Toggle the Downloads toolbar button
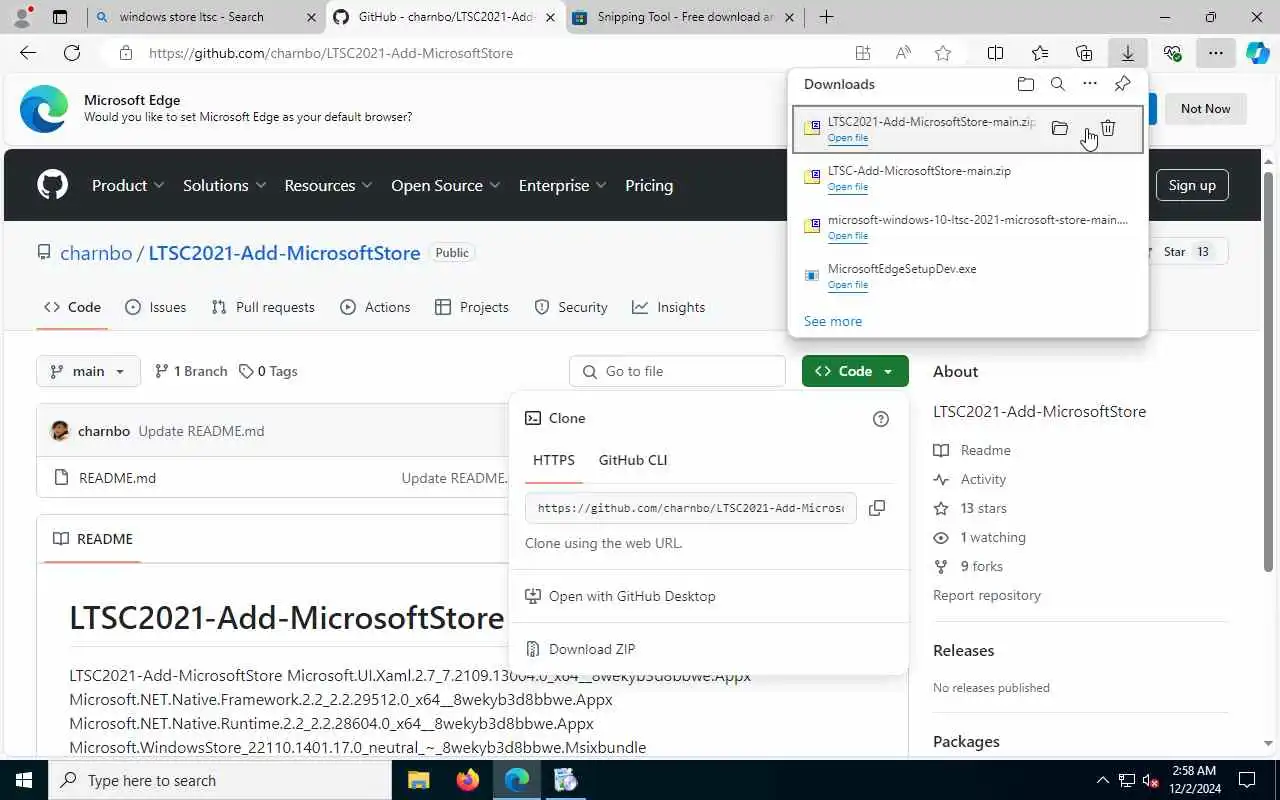This screenshot has width=1280, height=800. (x=1127, y=53)
